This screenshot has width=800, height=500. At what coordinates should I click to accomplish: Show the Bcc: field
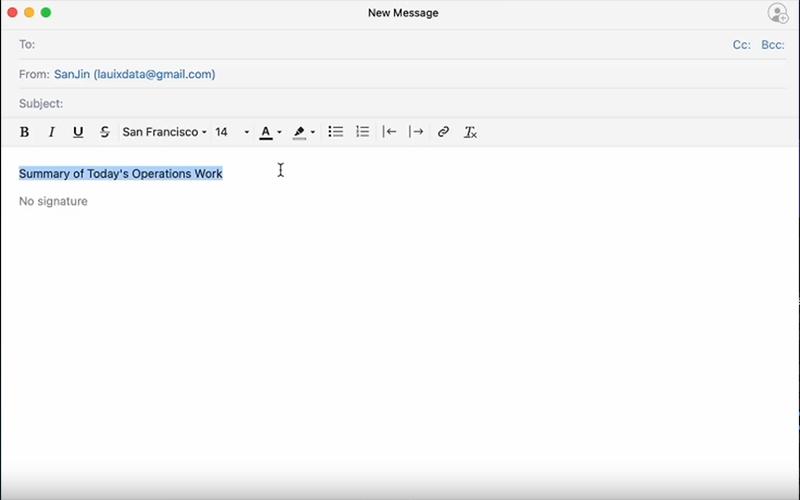[x=772, y=45]
